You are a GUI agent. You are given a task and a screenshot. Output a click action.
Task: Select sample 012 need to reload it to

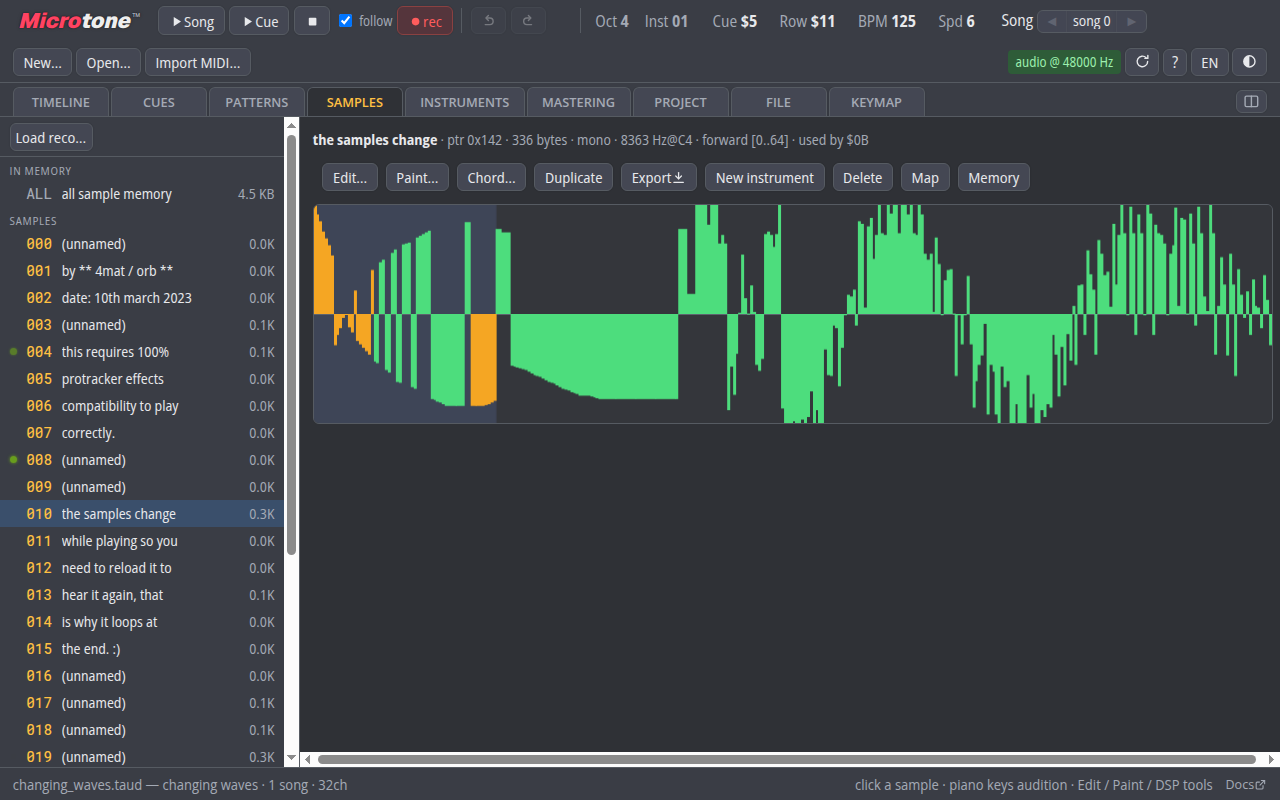click(142, 568)
